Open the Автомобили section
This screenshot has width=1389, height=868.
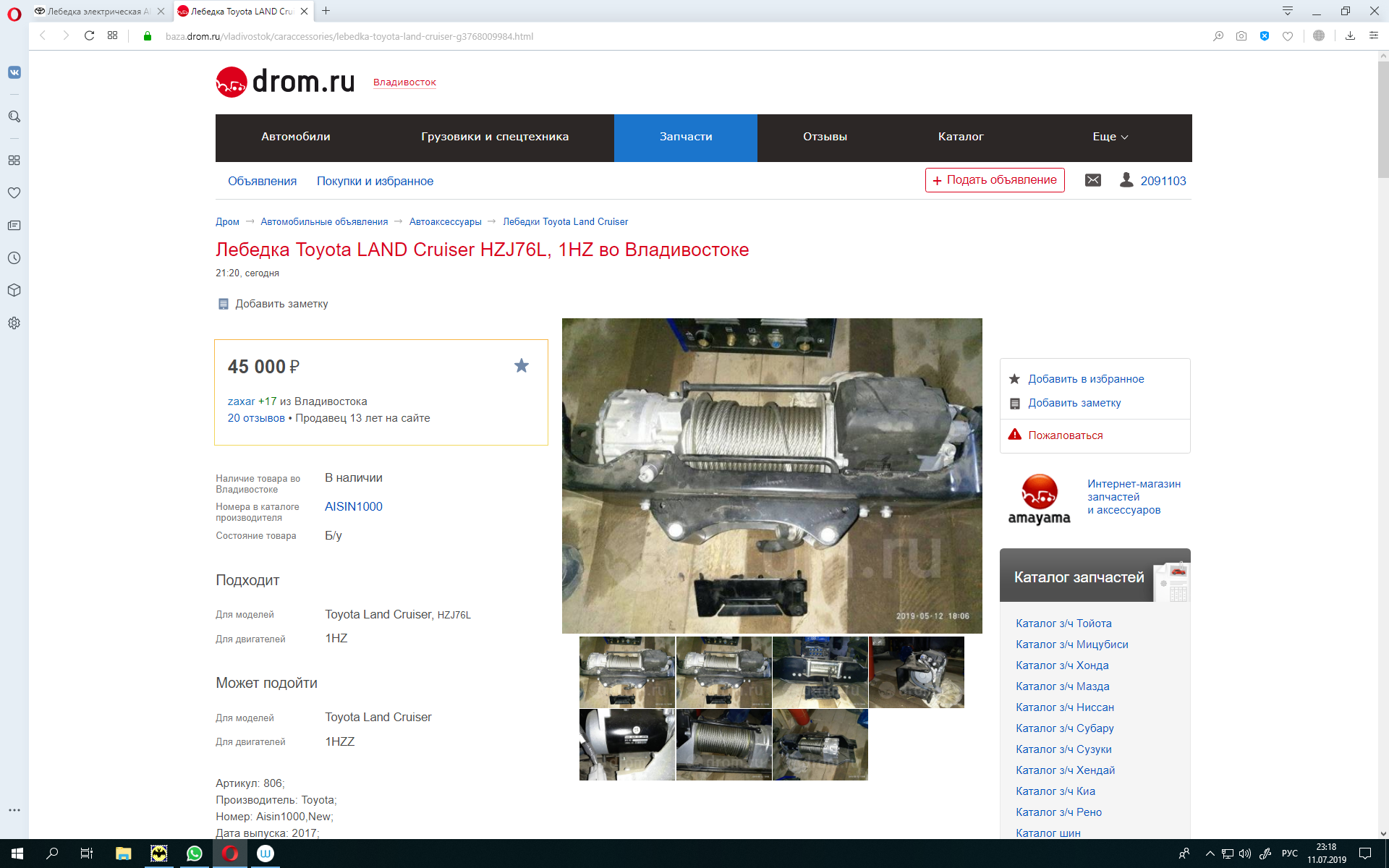296,137
